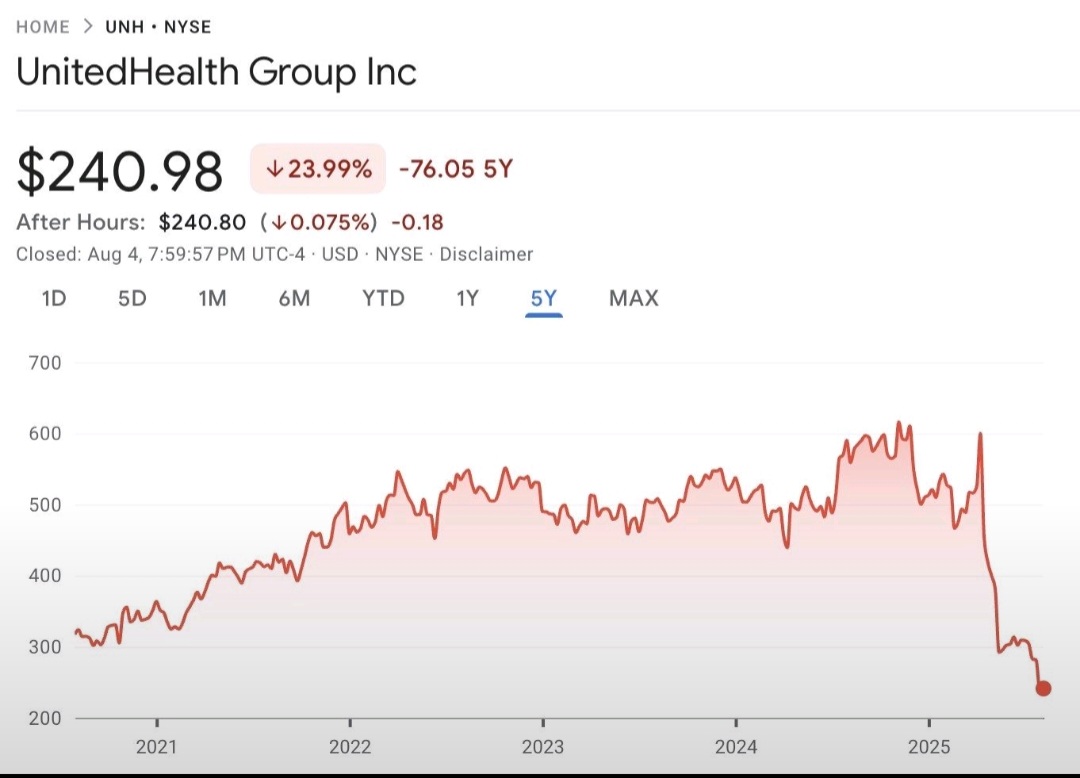Click the 2021 label on x-axis

point(156,746)
